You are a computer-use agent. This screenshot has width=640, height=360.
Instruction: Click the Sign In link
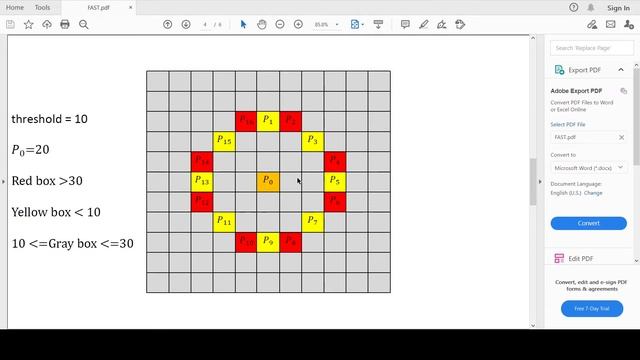click(x=618, y=8)
